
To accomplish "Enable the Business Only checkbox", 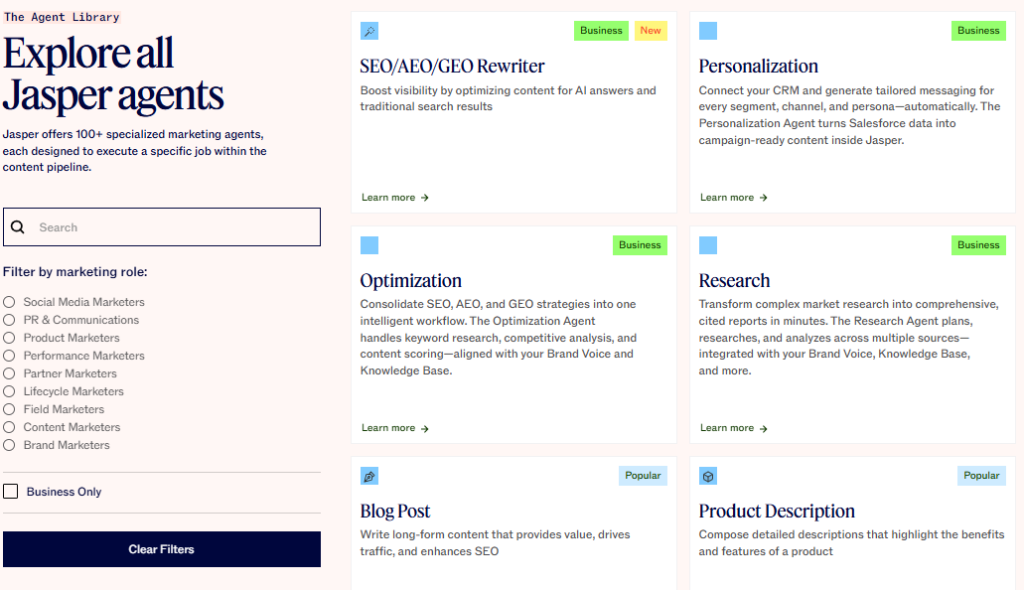I will tap(11, 491).
